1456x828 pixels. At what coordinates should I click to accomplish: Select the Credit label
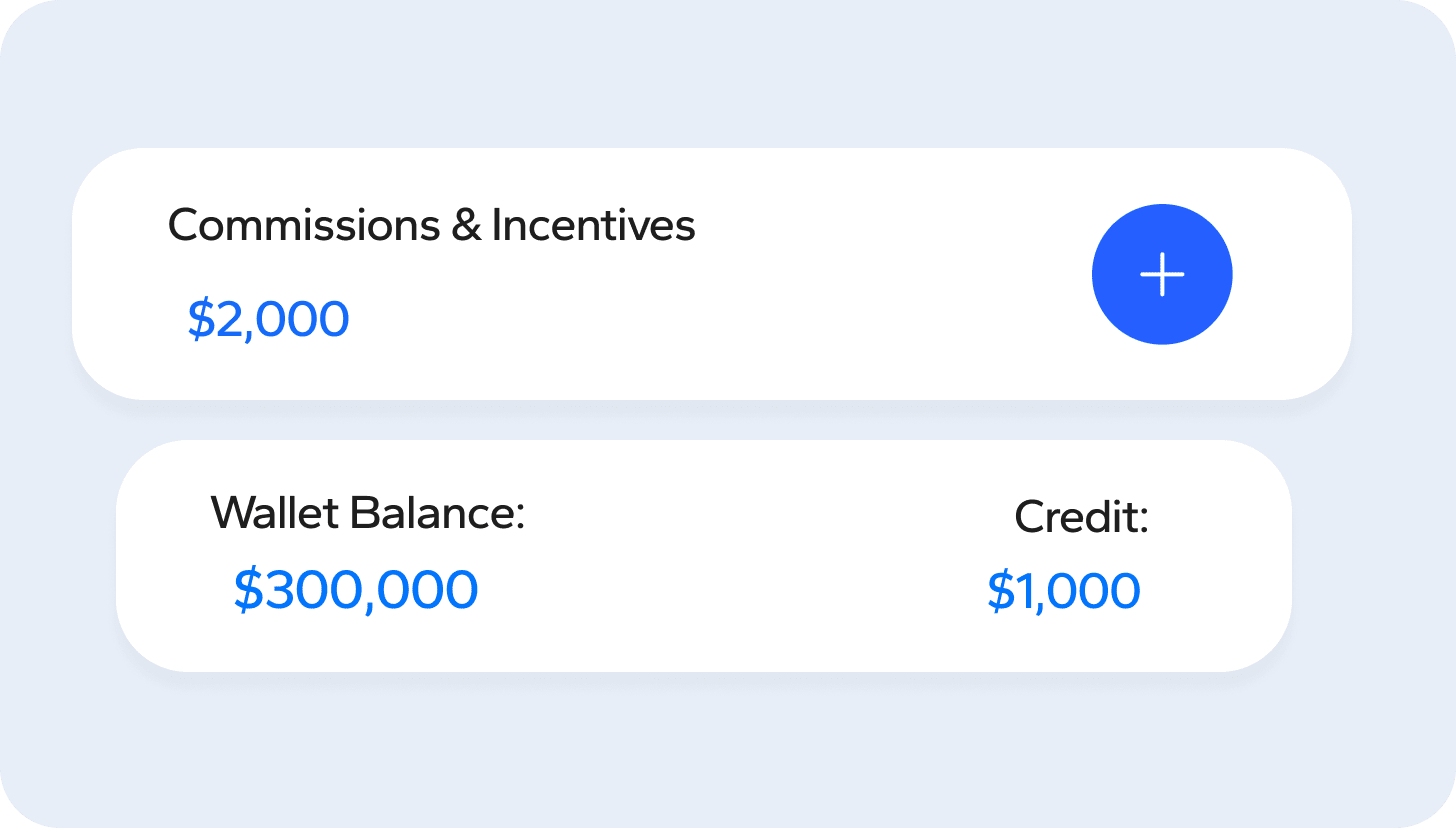pos(1081,517)
